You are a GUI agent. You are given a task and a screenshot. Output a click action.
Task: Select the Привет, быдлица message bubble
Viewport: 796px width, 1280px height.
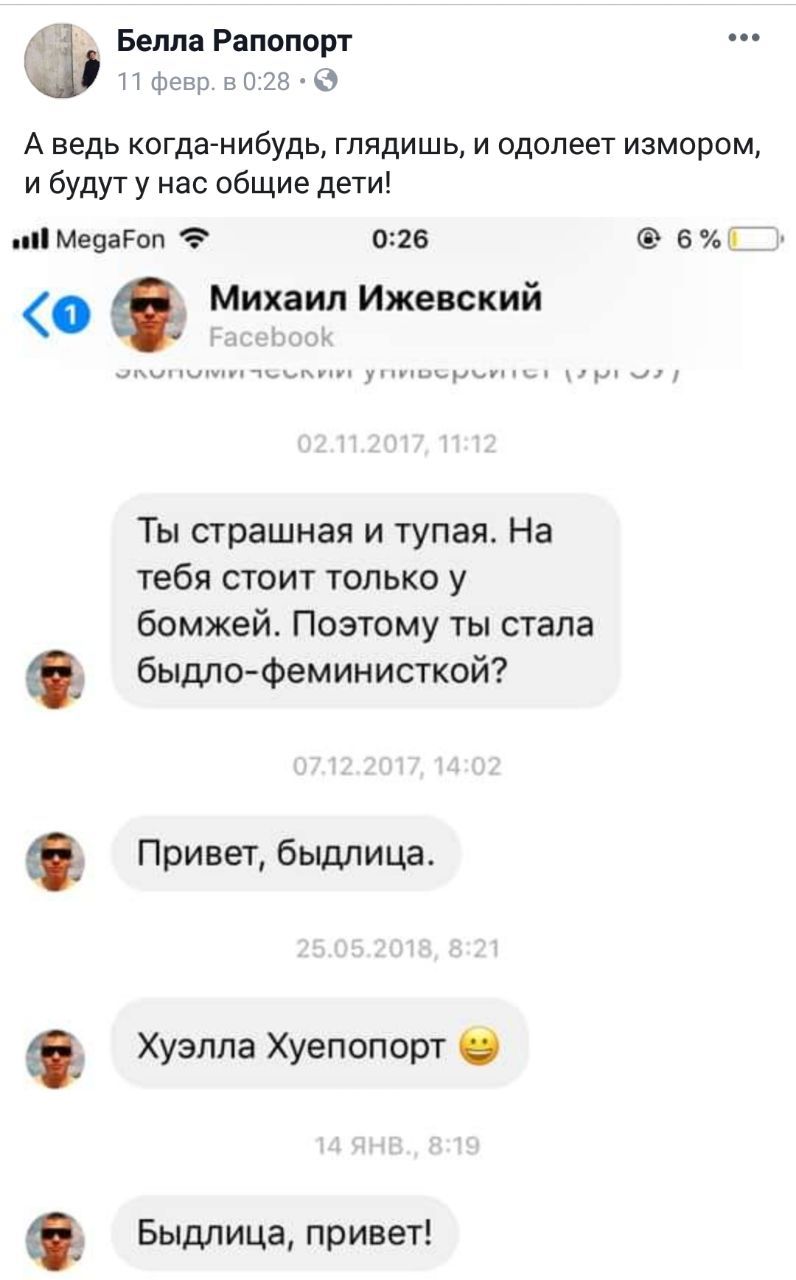(287, 854)
